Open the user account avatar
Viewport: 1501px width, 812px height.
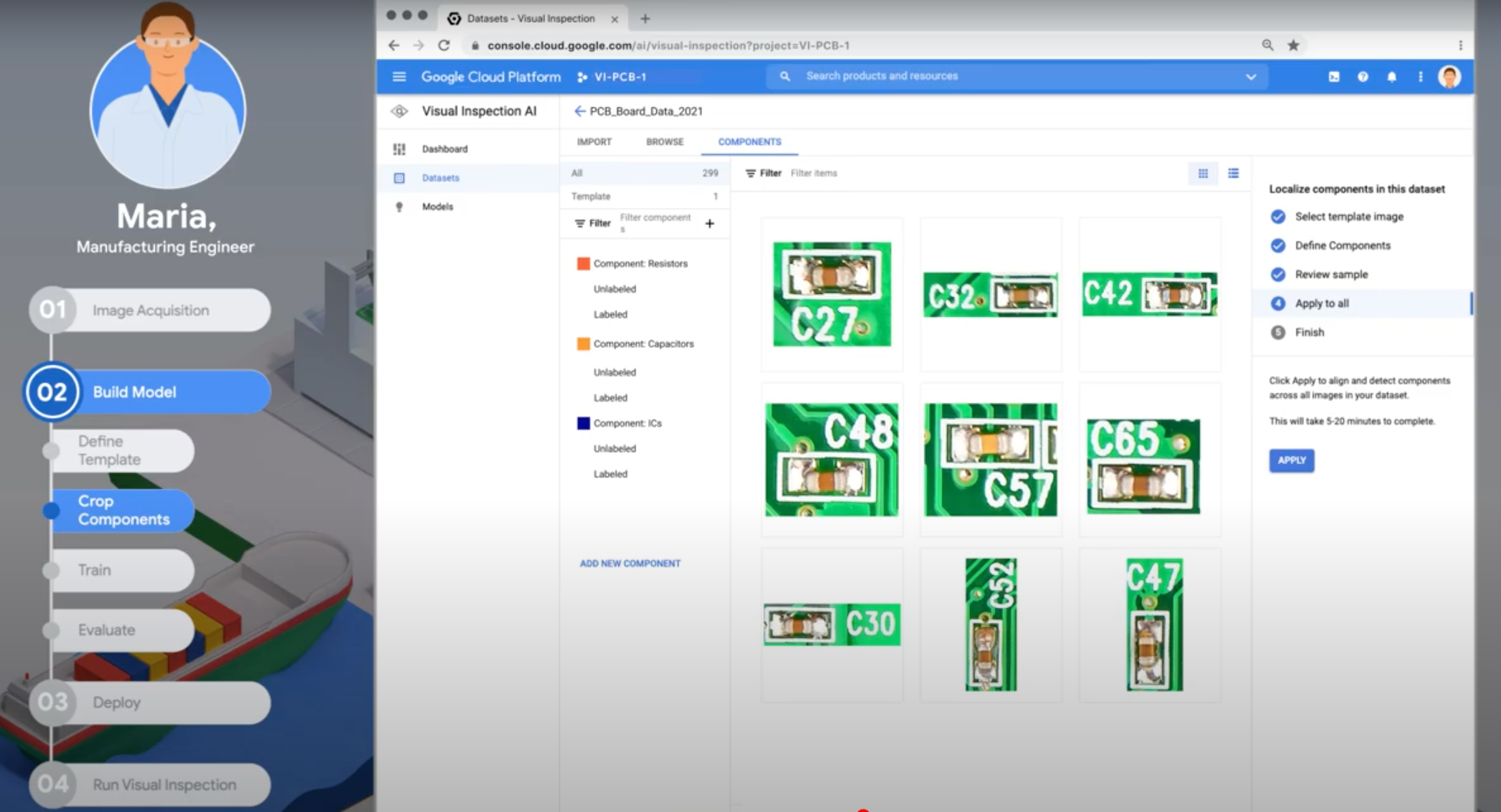click(1450, 77)
